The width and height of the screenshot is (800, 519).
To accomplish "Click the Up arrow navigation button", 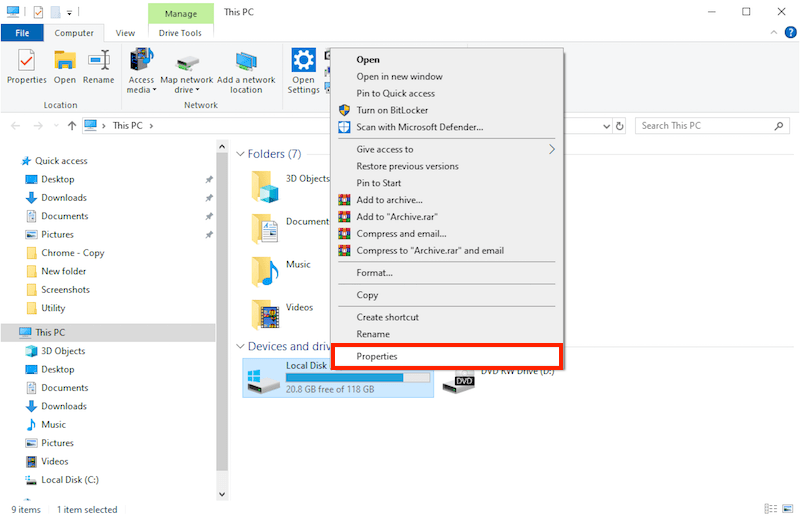I will (x=71, y=126).
